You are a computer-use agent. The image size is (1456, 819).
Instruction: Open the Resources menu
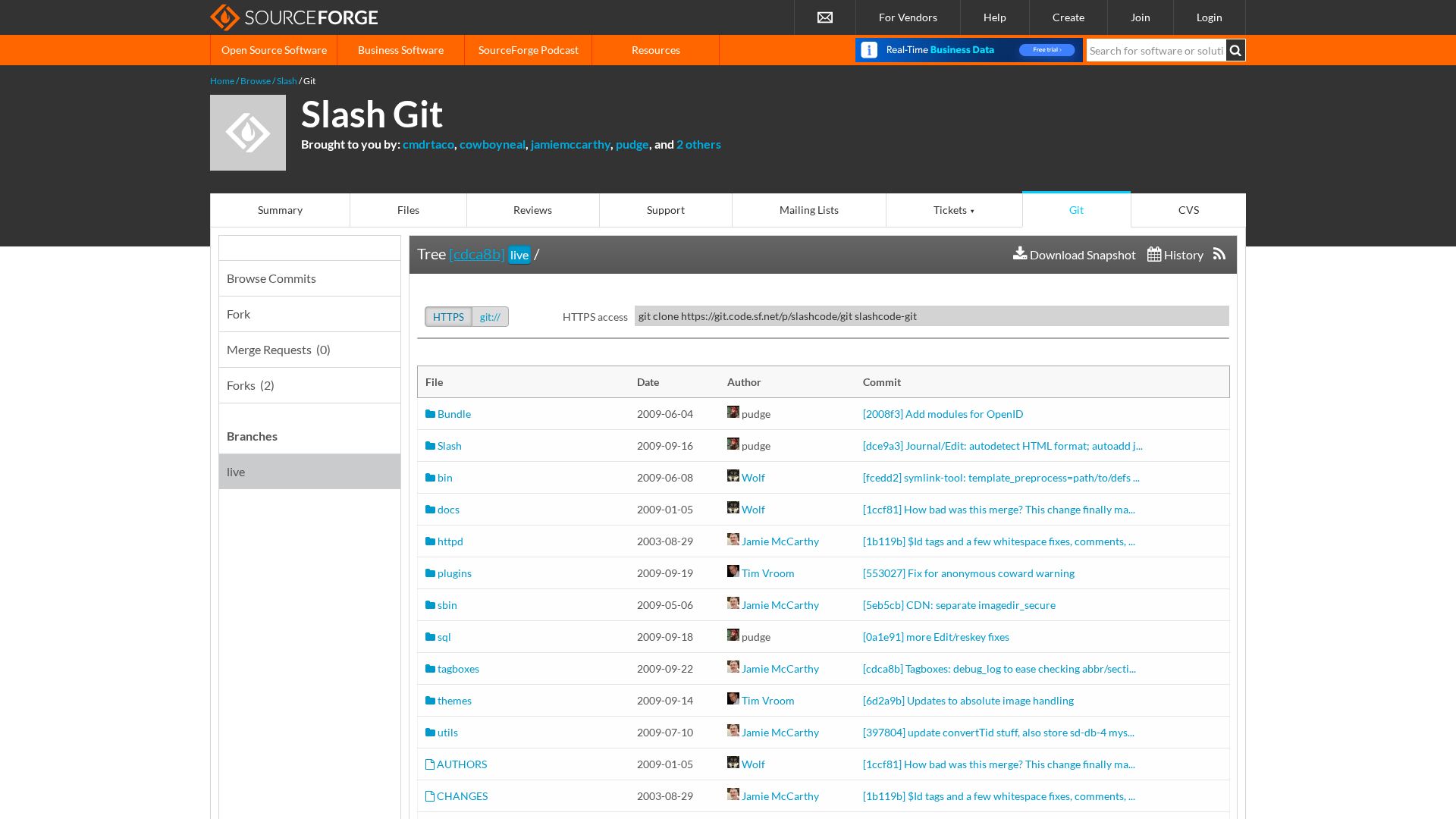click(656, 50)
